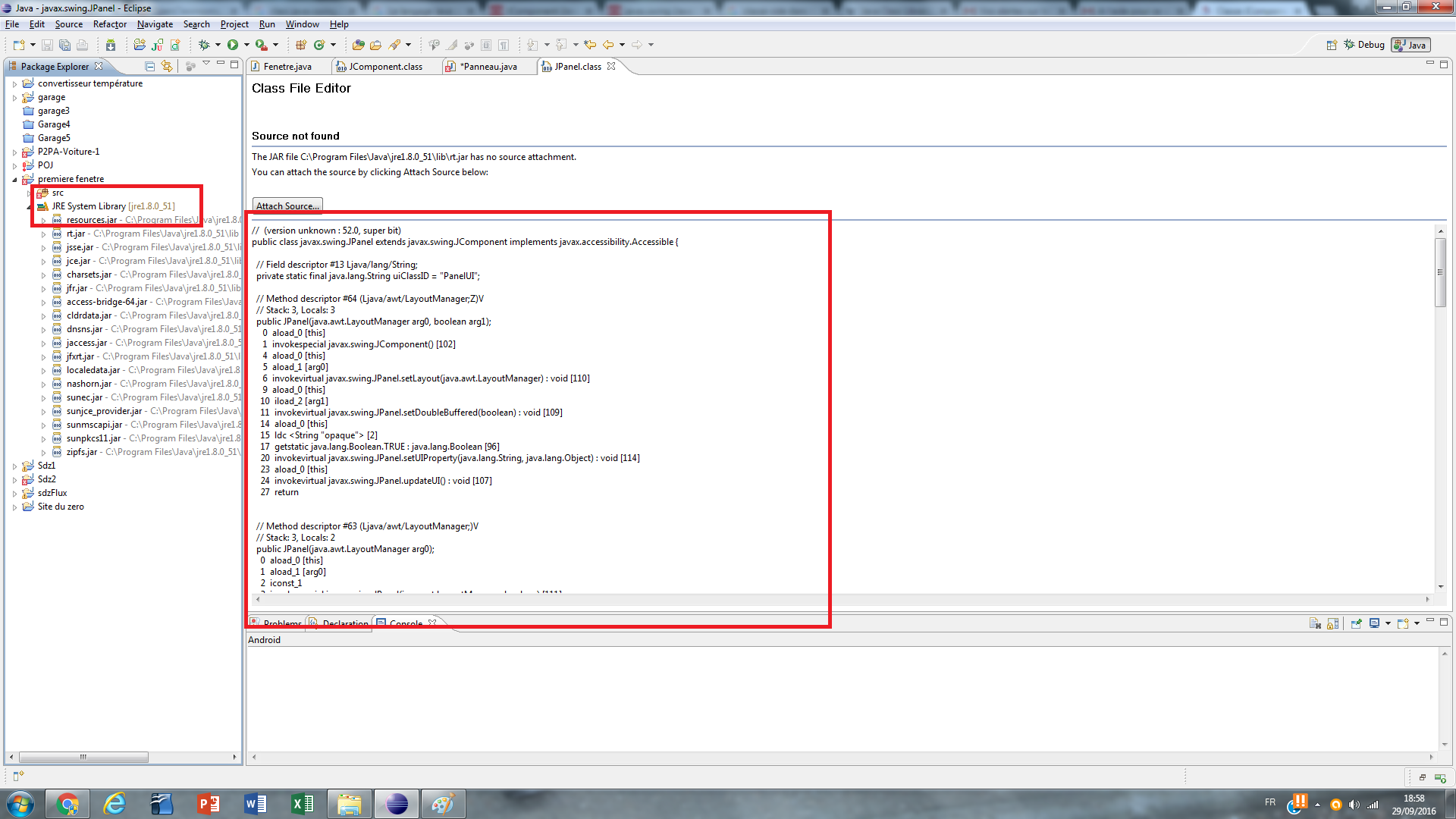Close the JPanel.class editor tab
The height and width of the screenshot is (819, 1456).
611,66
